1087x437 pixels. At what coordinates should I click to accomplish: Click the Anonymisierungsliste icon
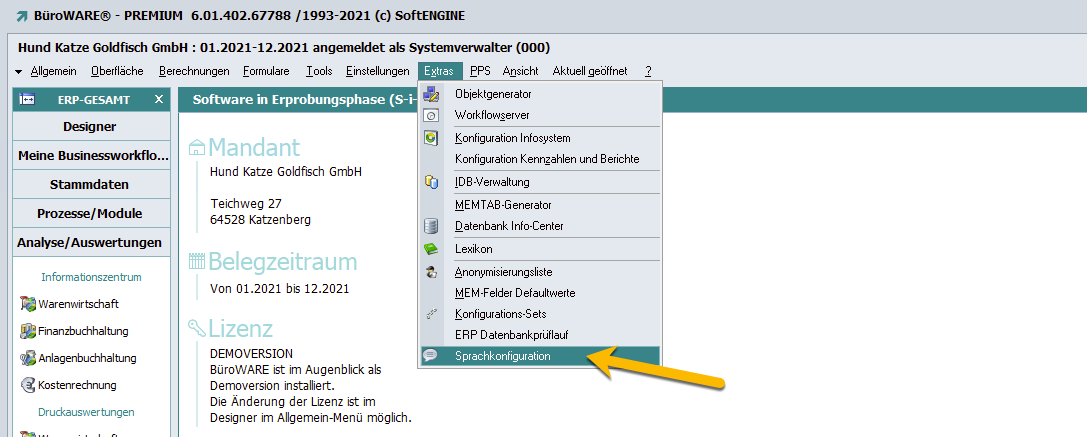[431, 272]
